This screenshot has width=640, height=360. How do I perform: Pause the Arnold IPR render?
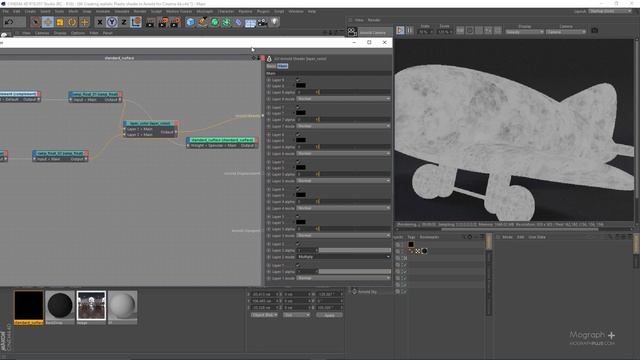(409, 30)
